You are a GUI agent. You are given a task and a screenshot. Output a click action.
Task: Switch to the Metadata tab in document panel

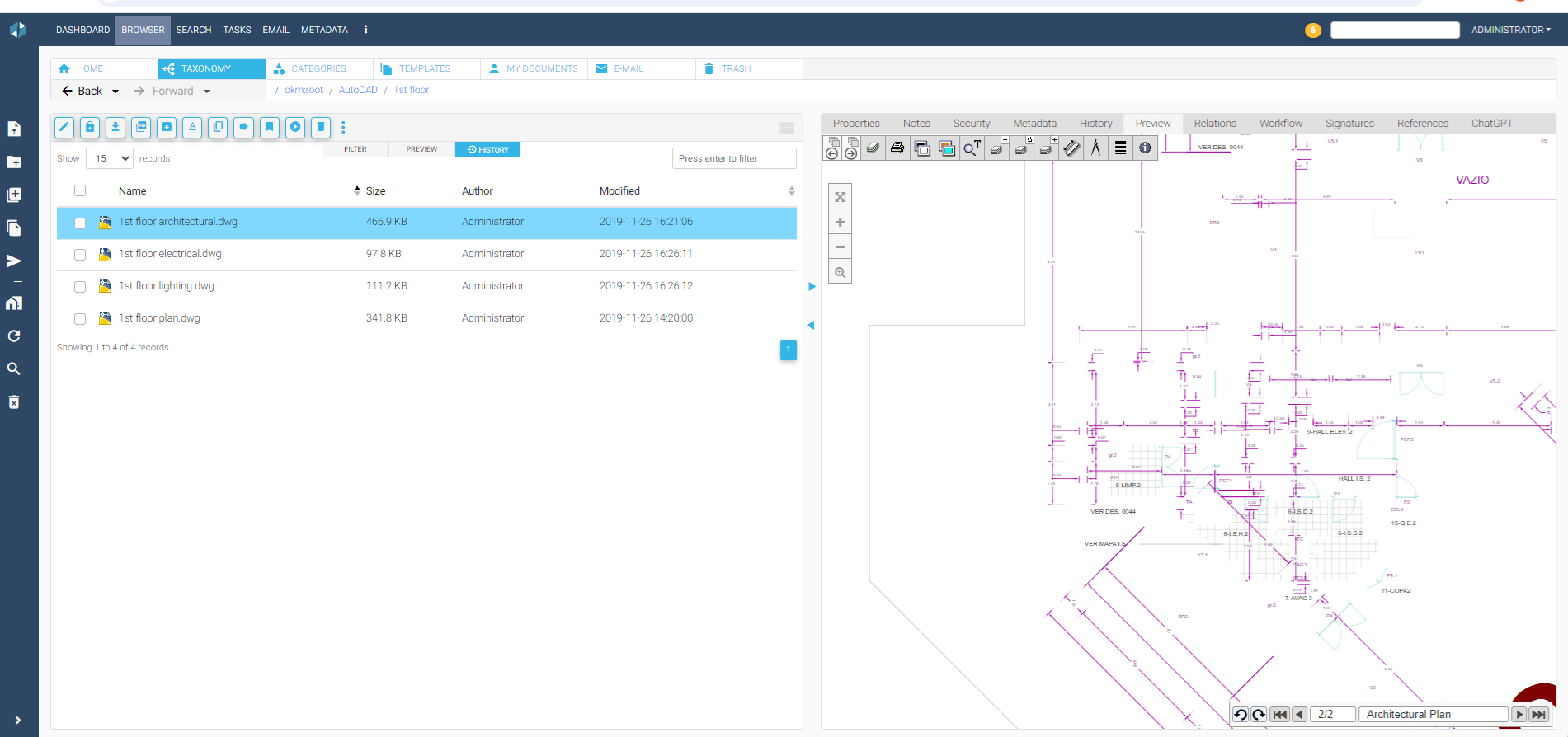(1034, 124)
